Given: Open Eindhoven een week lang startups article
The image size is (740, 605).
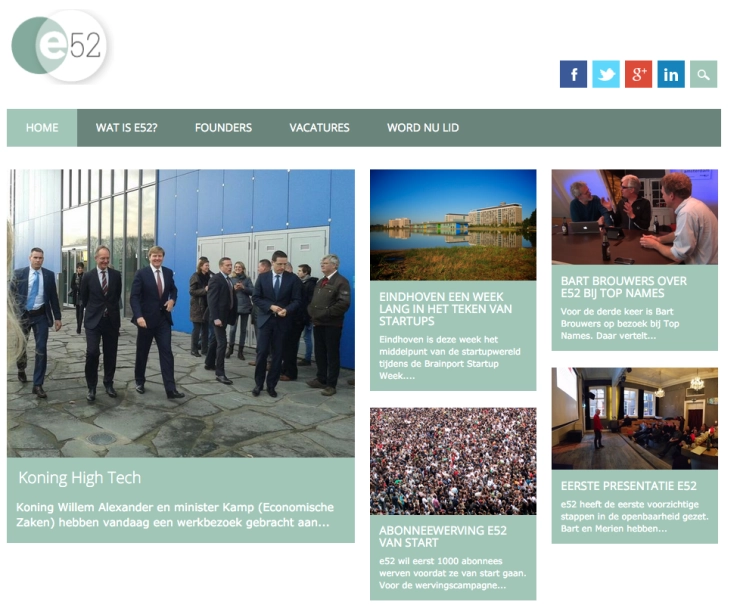Looking at the screenshot, I should 445,309.
